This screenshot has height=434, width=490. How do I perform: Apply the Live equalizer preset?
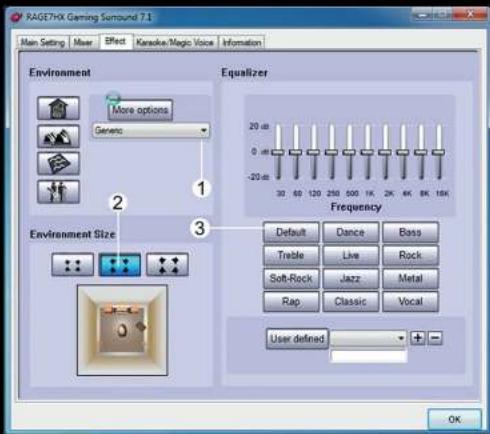(350, 255)
